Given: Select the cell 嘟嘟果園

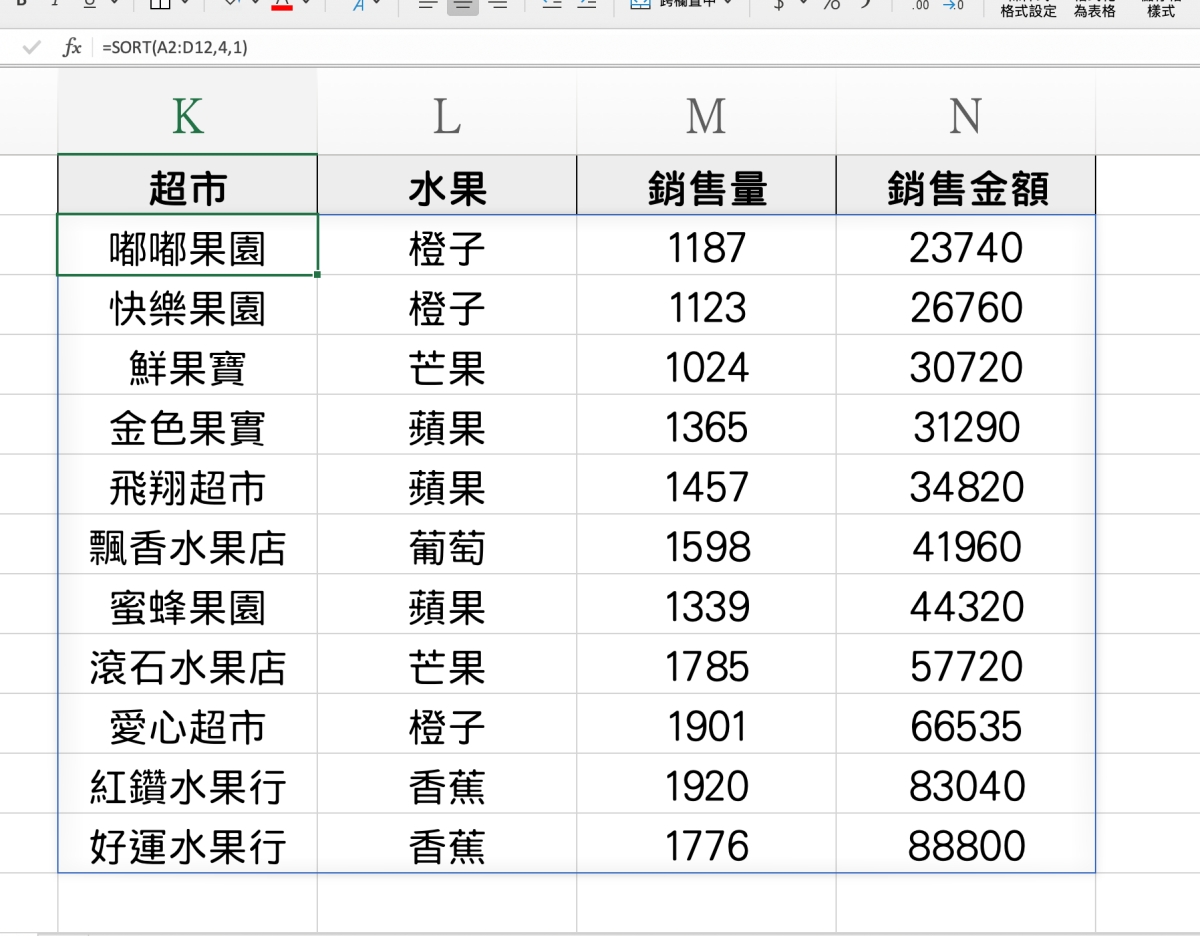Looking at the screenshot, I should [187, 245].
